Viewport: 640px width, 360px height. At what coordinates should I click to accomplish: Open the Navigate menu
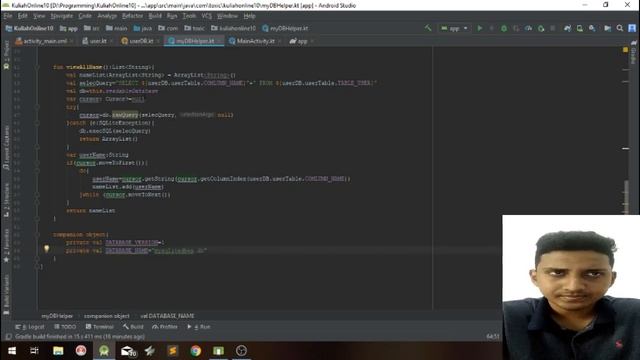(x=62, y=16)
